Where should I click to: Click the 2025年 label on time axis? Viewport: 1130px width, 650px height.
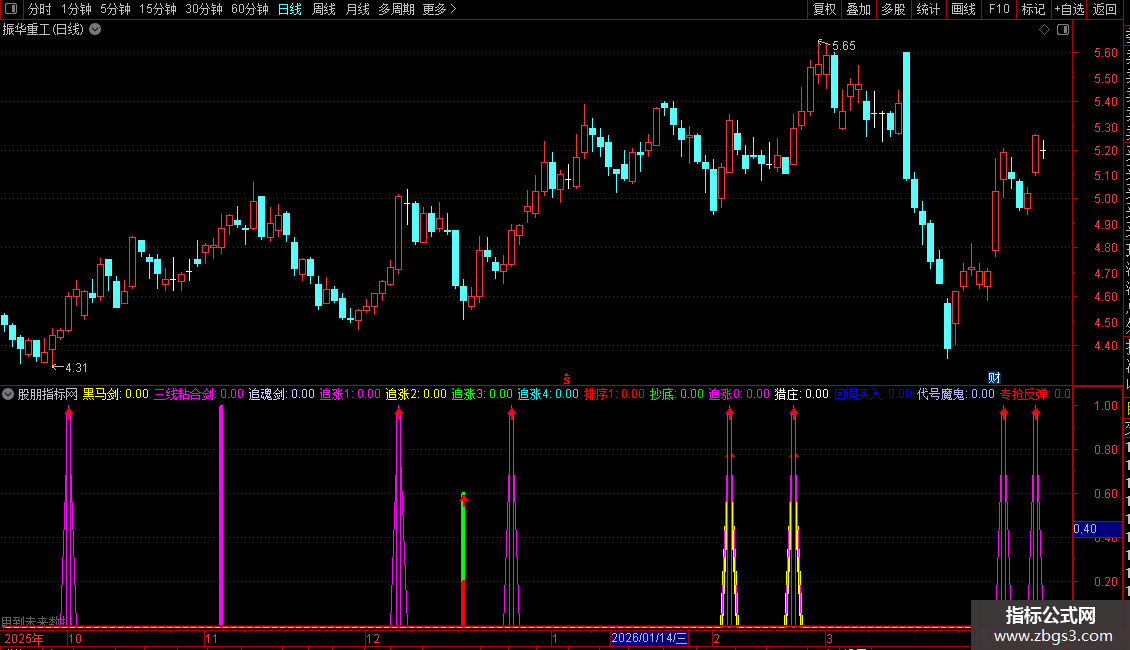pos(24,638)
